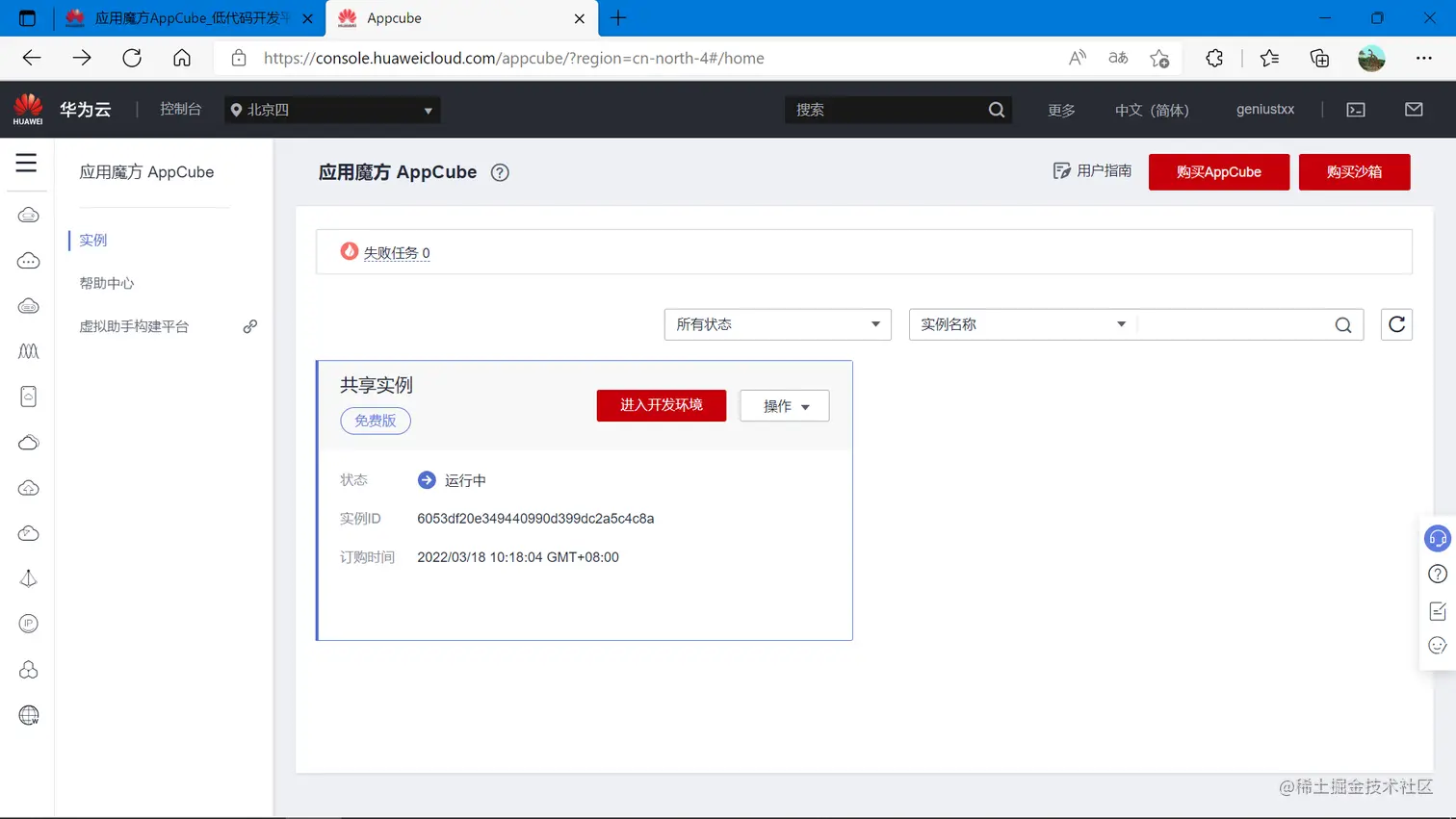Click the 购买AppCube button

coord(1219,172)
